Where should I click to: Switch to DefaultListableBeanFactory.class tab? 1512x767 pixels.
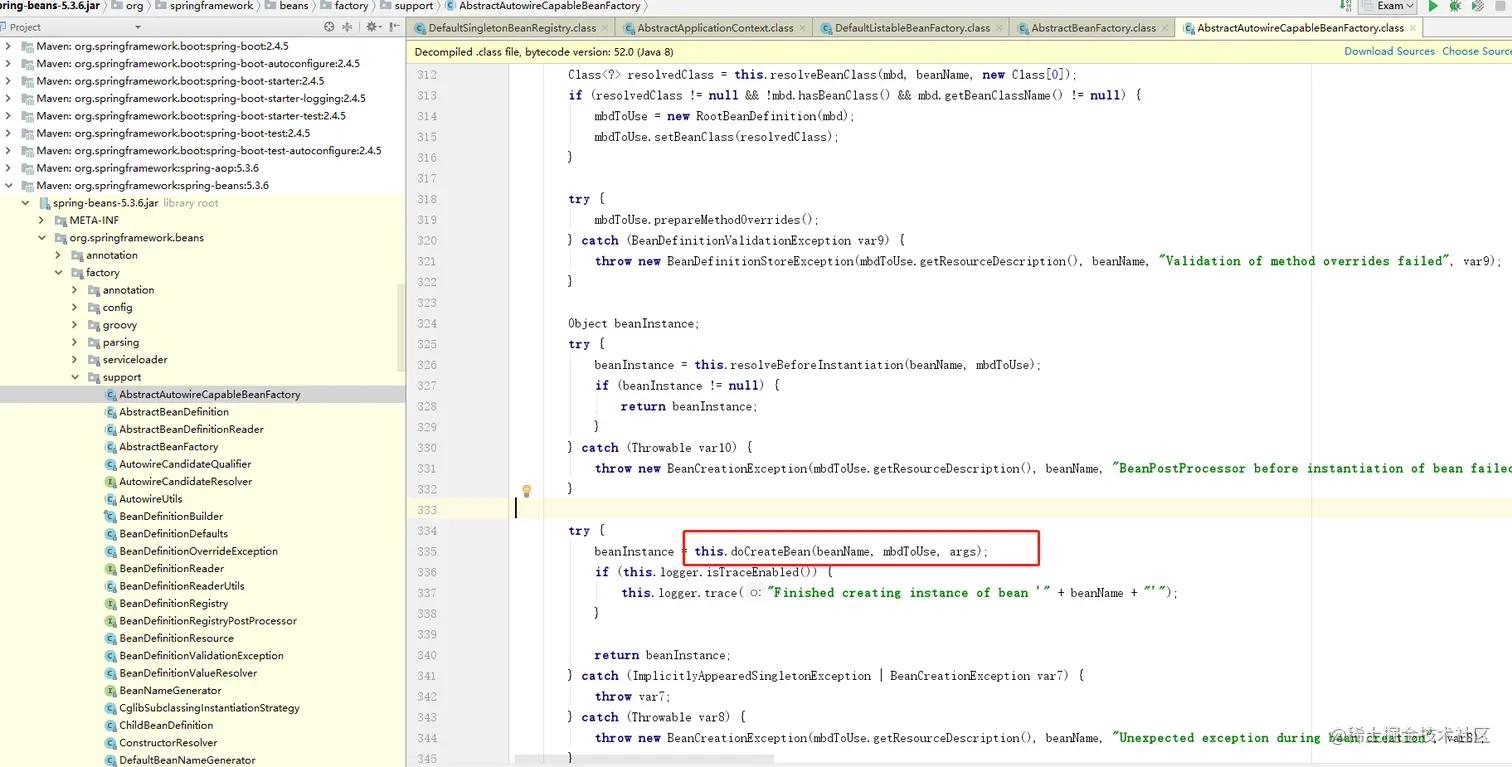coord(912,28)
